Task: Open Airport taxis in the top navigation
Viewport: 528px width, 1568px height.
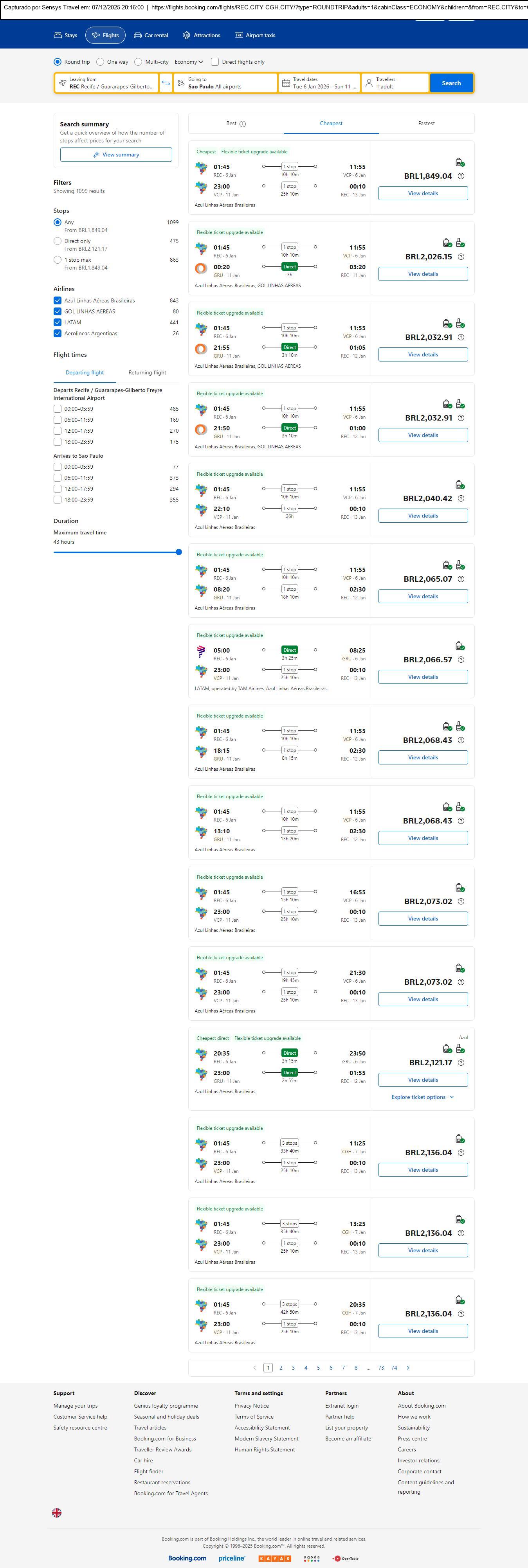Action: 255,35
